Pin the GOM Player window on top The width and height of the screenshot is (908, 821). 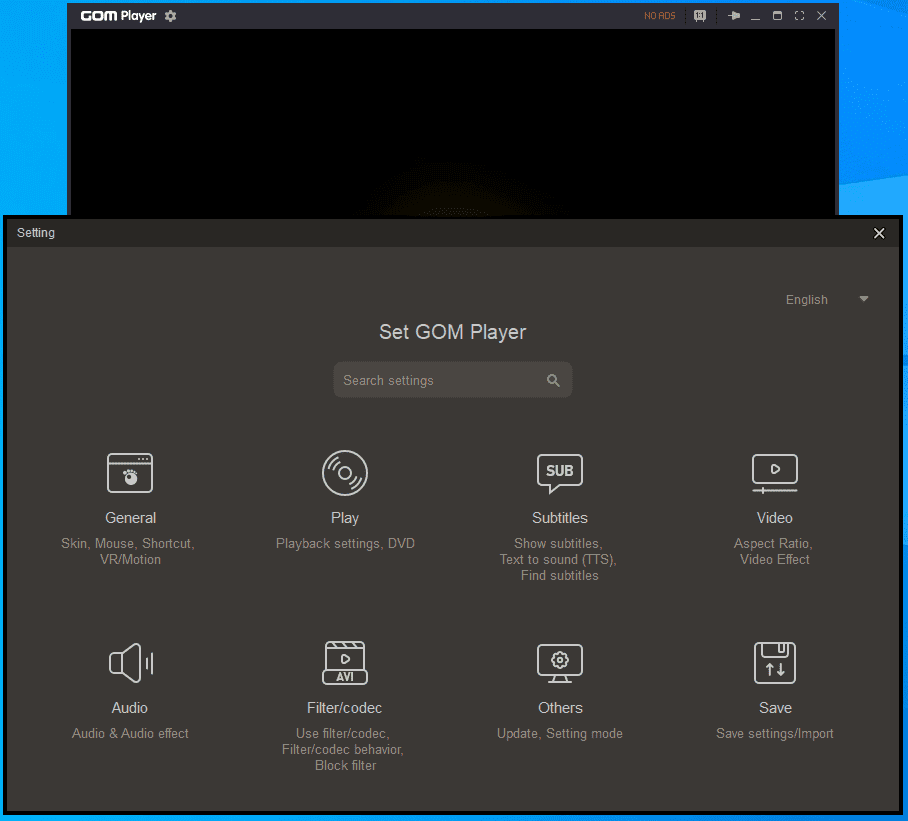(734, 16)
